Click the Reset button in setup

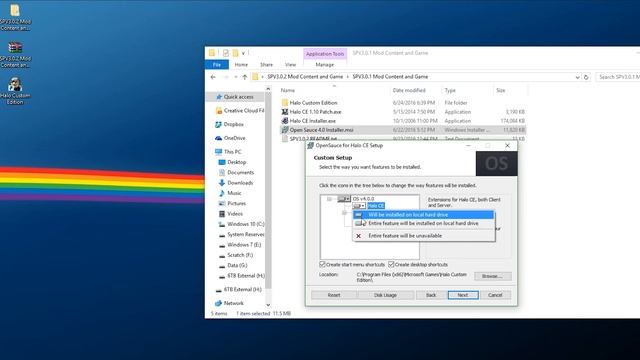334,295
